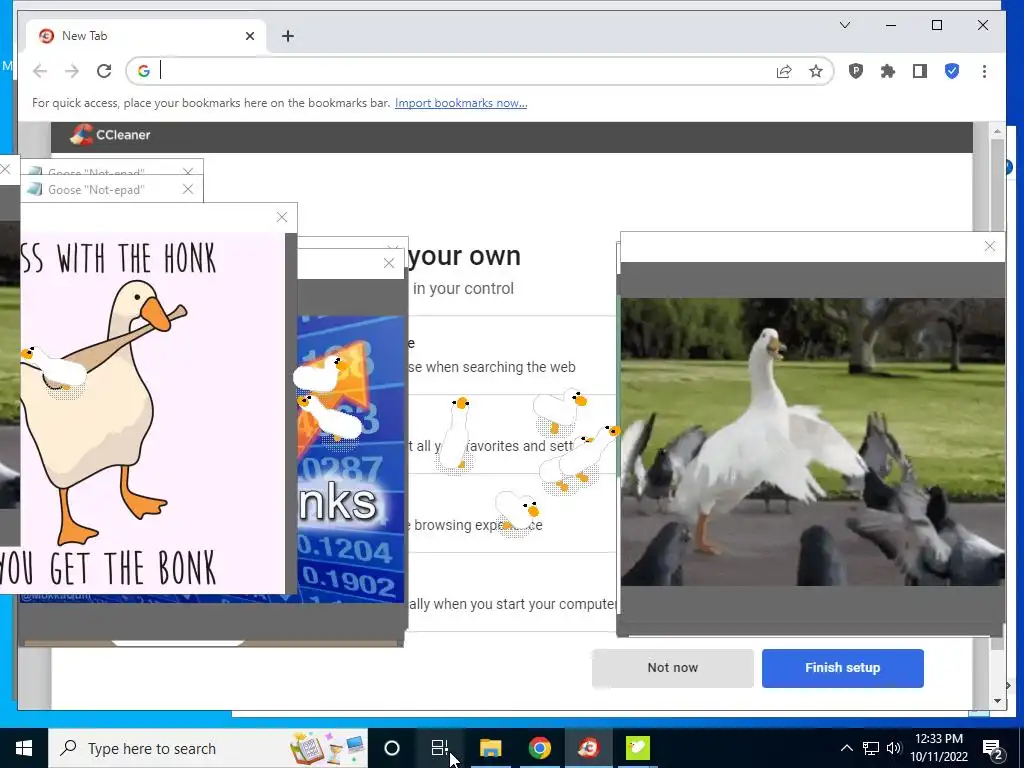
Task: Go back with the browser back arrow
Action: 40,71
